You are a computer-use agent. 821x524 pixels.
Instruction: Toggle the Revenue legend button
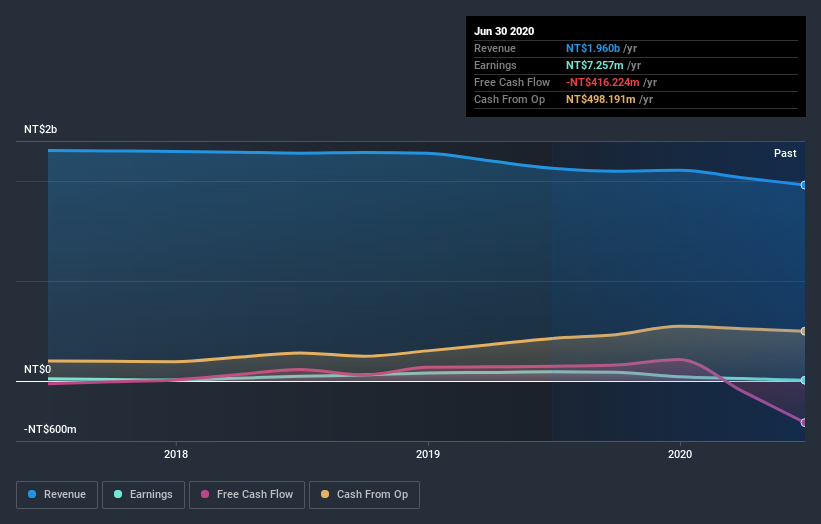57,495
